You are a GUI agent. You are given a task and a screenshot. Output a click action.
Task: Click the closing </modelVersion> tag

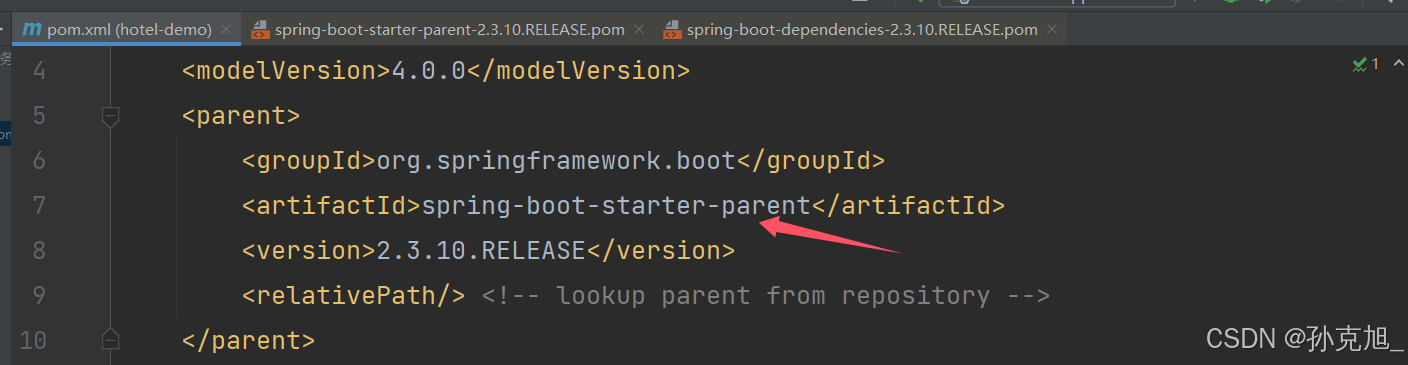578,71
